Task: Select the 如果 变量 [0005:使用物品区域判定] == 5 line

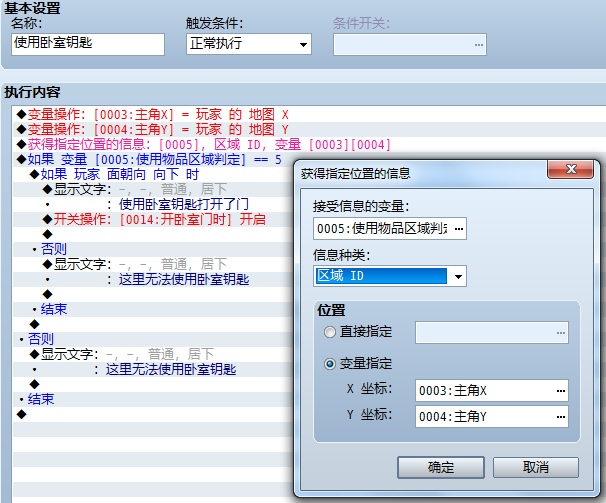Action: click(x=151, y=160)
